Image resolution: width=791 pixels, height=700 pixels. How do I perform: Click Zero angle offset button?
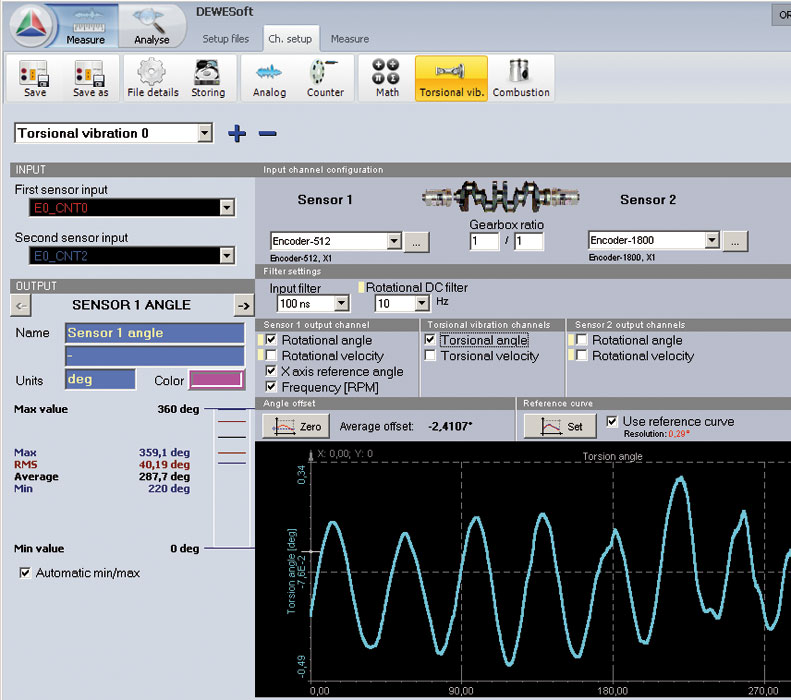(296, 427)
